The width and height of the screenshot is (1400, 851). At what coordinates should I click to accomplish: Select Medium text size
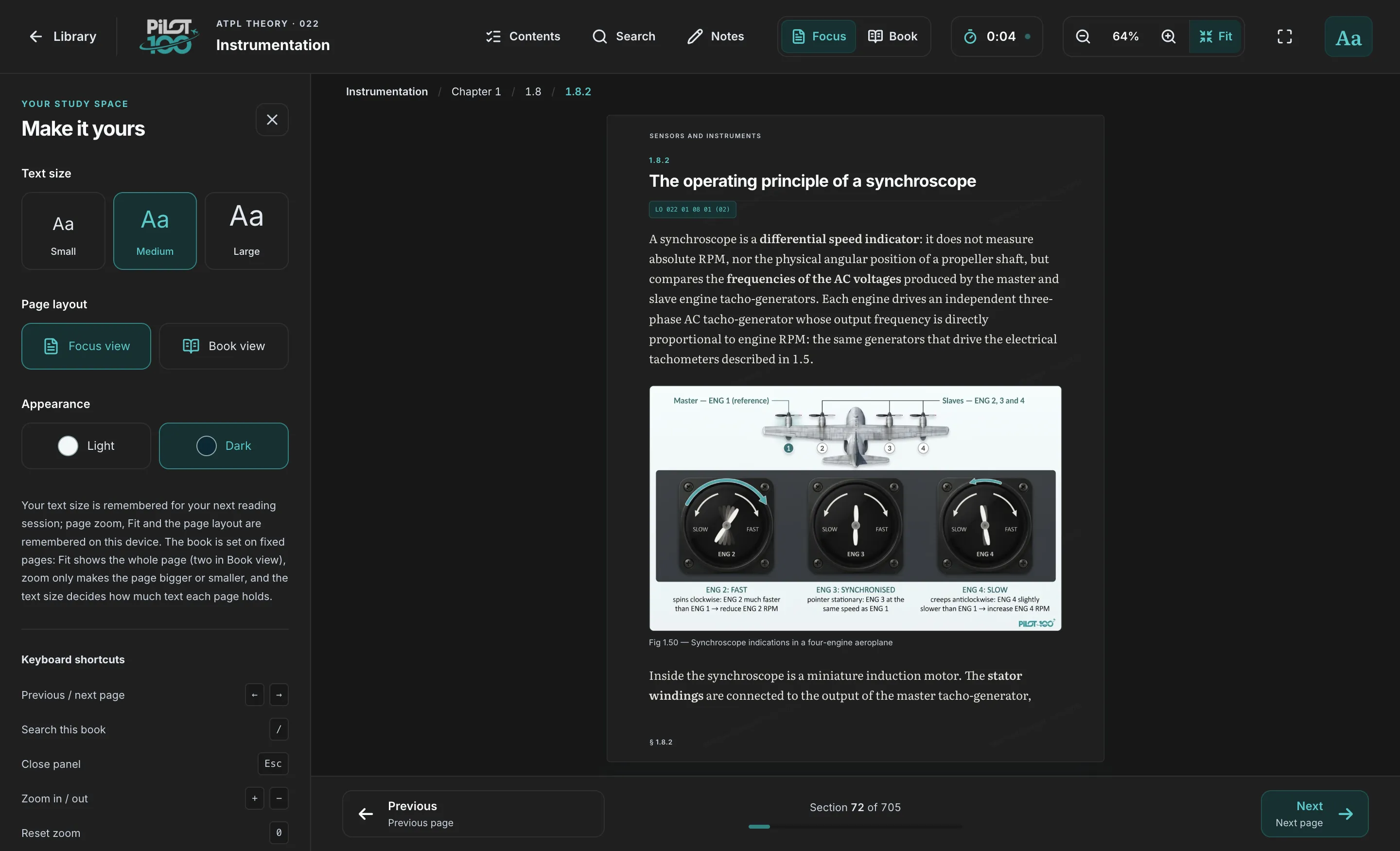[155, 231]
